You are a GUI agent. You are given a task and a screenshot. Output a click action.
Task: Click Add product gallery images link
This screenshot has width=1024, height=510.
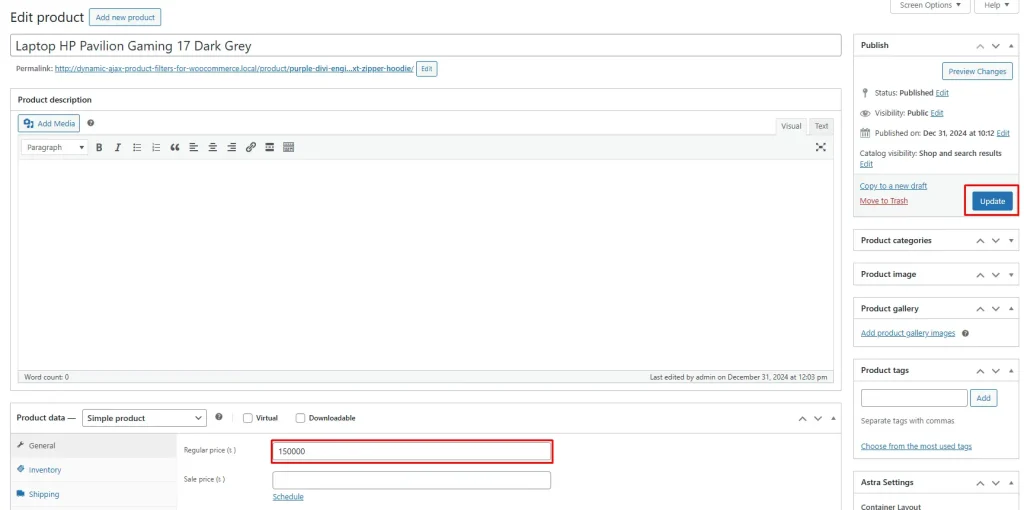pos(908,333)
